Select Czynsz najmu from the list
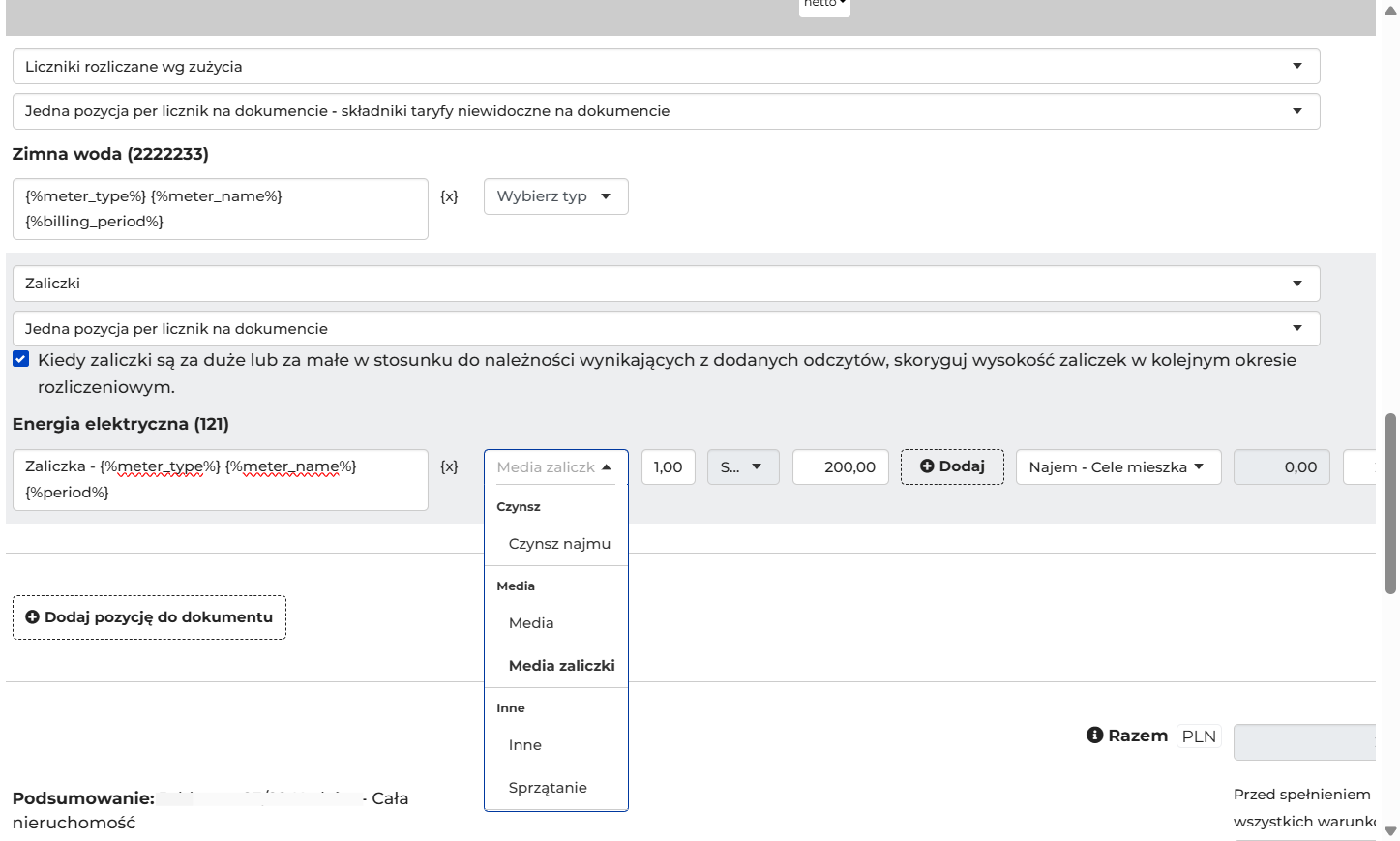 [559, 544]
